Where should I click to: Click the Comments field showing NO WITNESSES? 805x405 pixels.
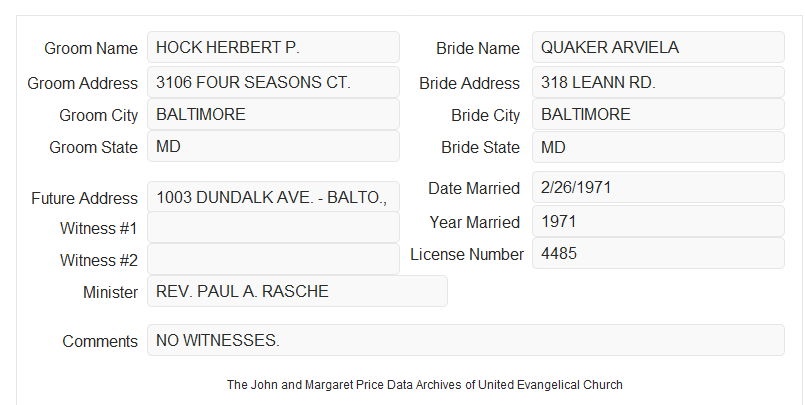466,340
